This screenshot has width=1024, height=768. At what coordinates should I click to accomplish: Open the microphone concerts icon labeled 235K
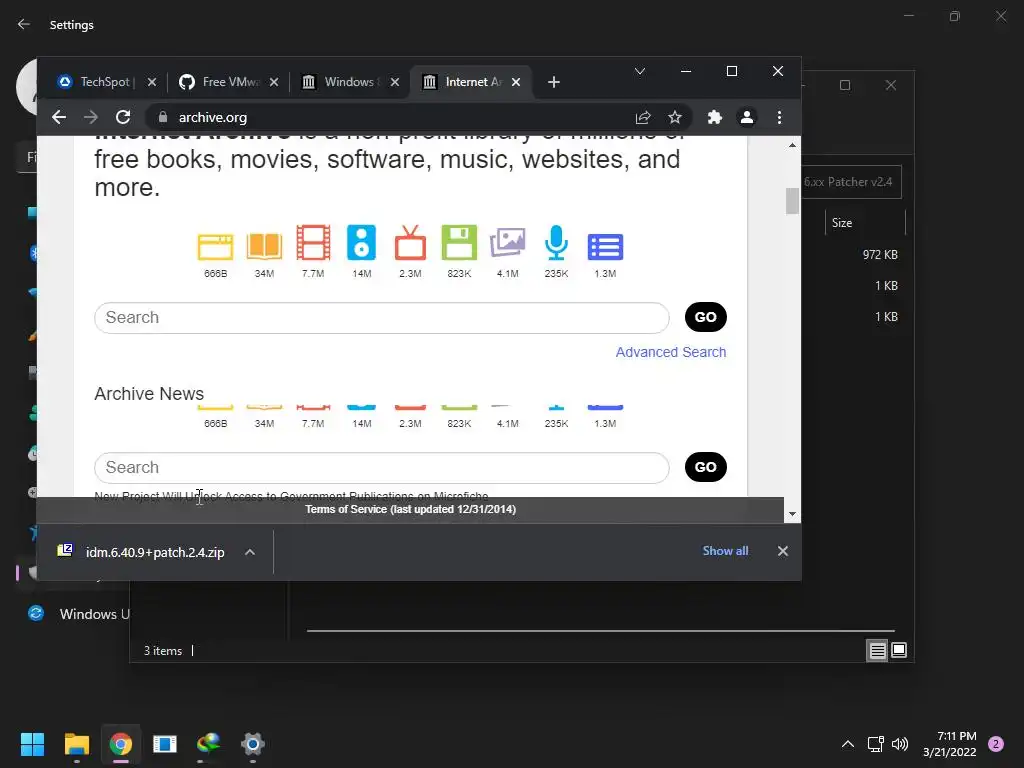[556, 243]
